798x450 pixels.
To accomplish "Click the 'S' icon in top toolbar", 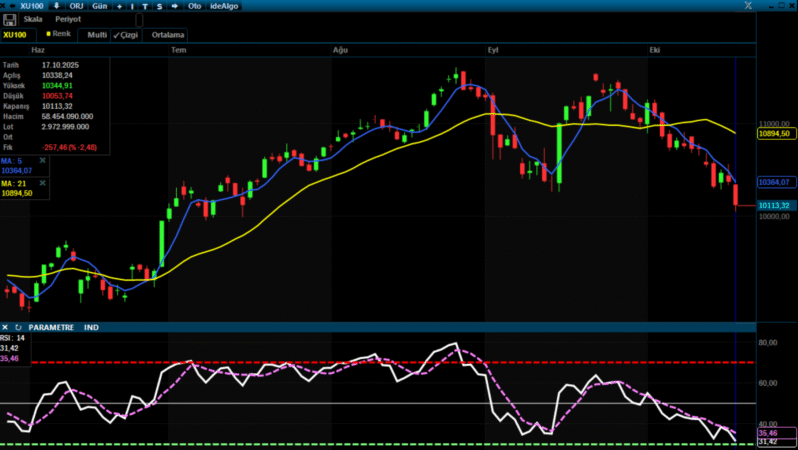I will [x=158, y=6].
